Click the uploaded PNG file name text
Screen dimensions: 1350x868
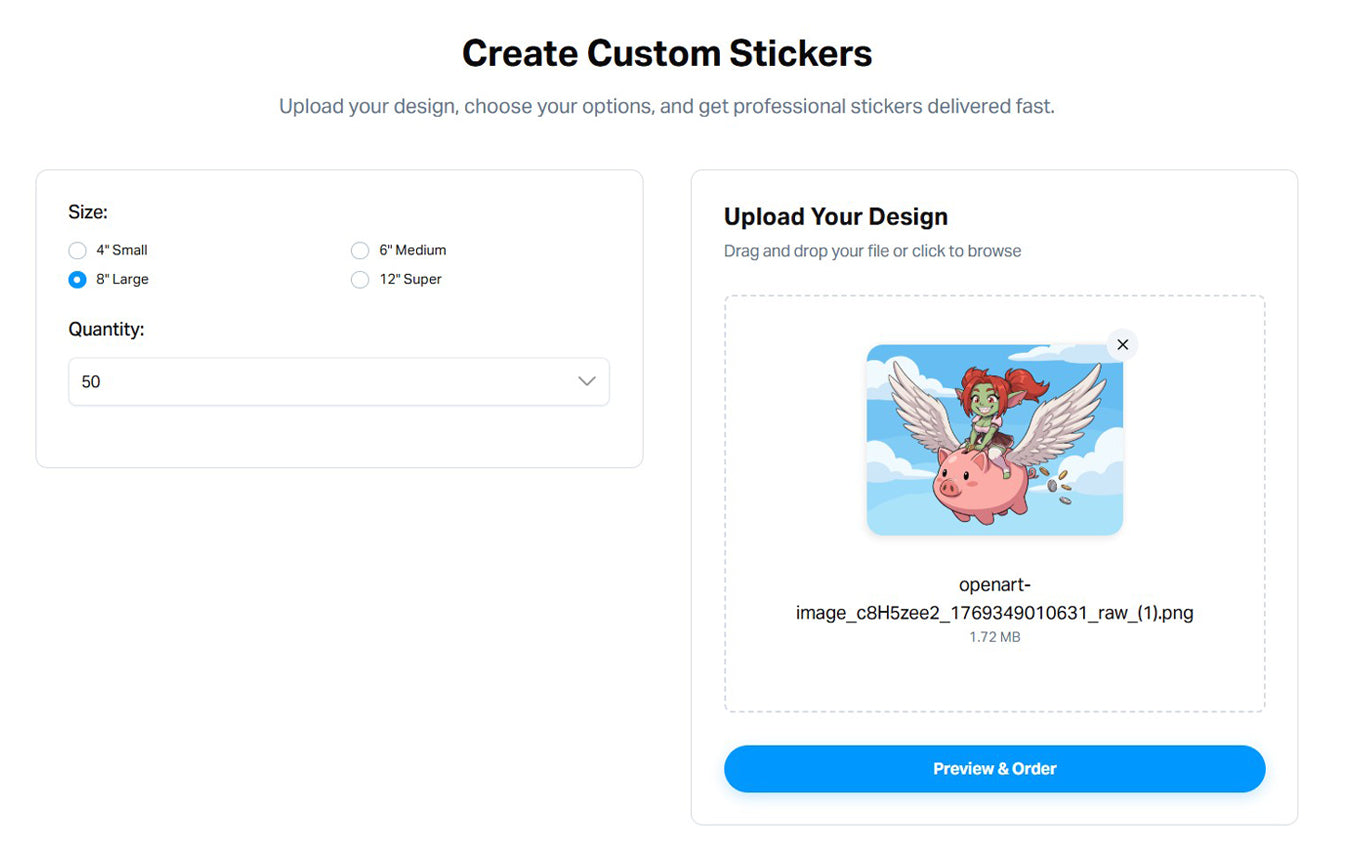pyautogui.click(x=994, y=599)
